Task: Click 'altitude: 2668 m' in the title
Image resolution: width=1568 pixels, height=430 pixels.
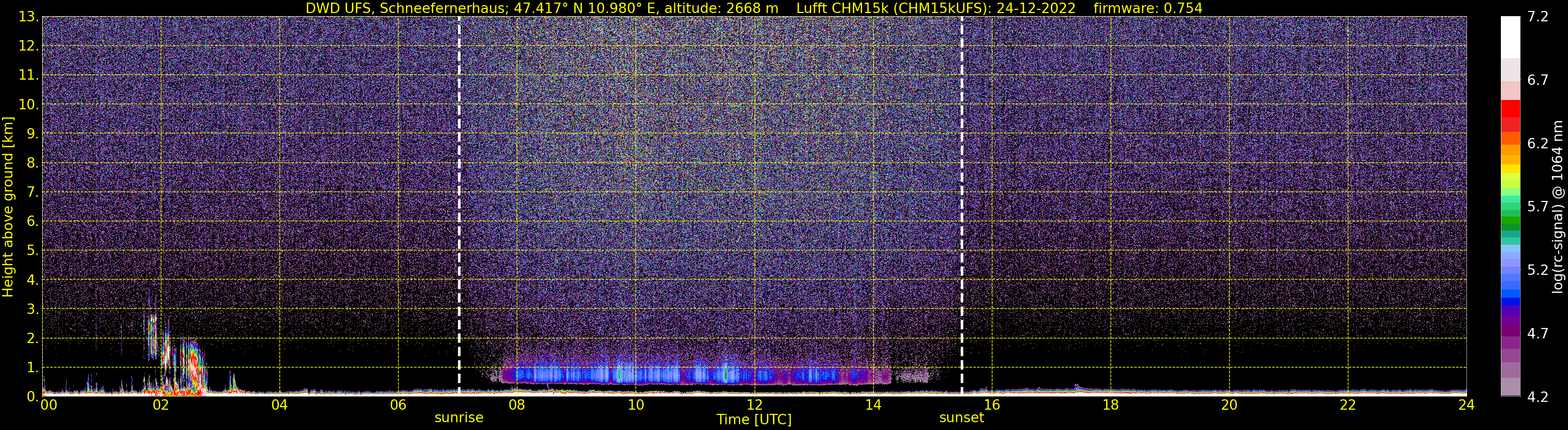Action: pos(721,8)
